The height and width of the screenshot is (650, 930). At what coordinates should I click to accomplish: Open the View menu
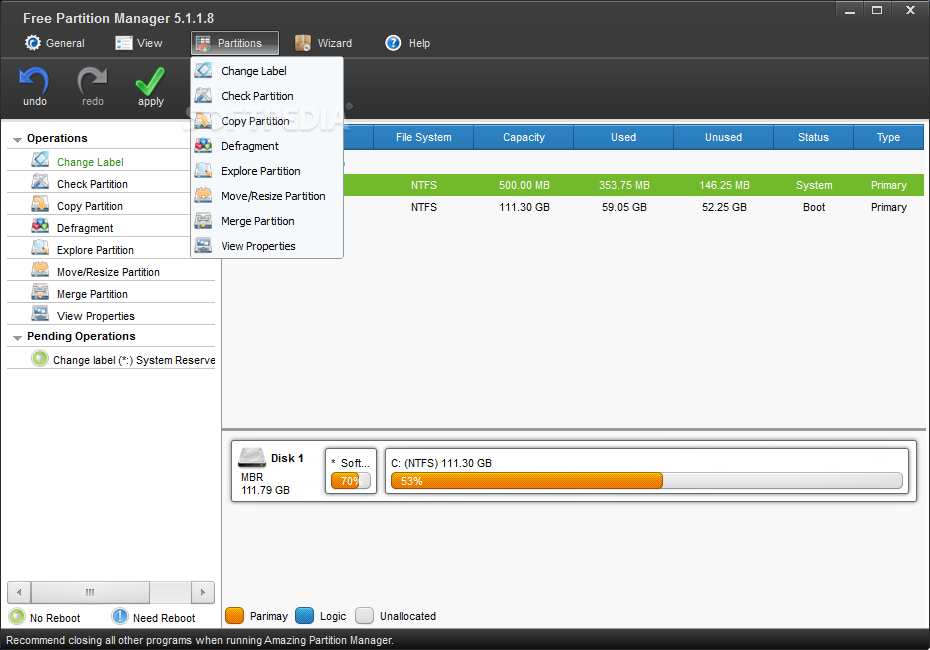(x=139, y=43)
